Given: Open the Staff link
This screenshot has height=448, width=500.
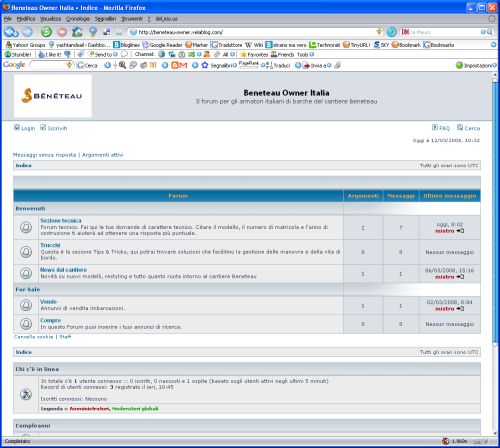Looking at the screenshot, I should 65,337.
